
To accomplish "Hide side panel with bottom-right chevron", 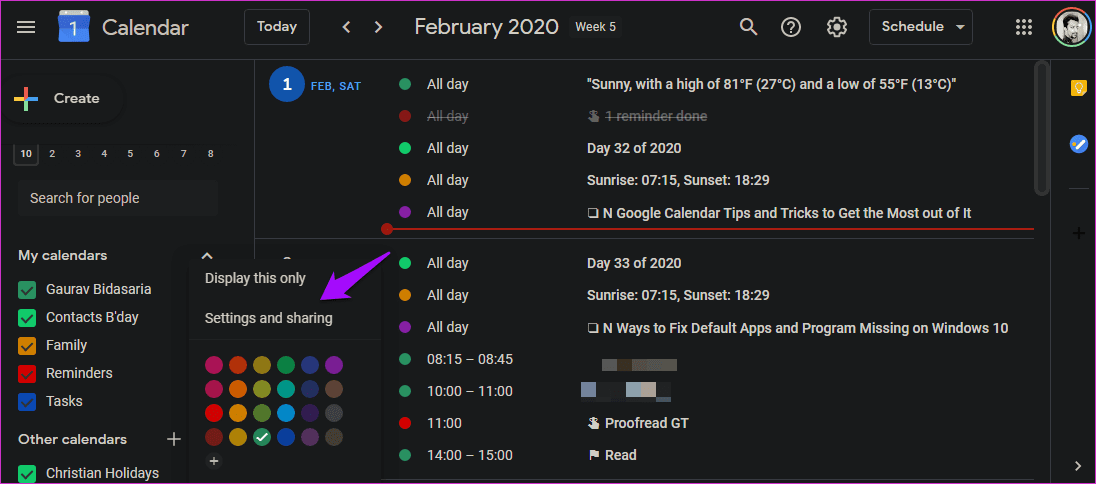I will (1079, 465).
